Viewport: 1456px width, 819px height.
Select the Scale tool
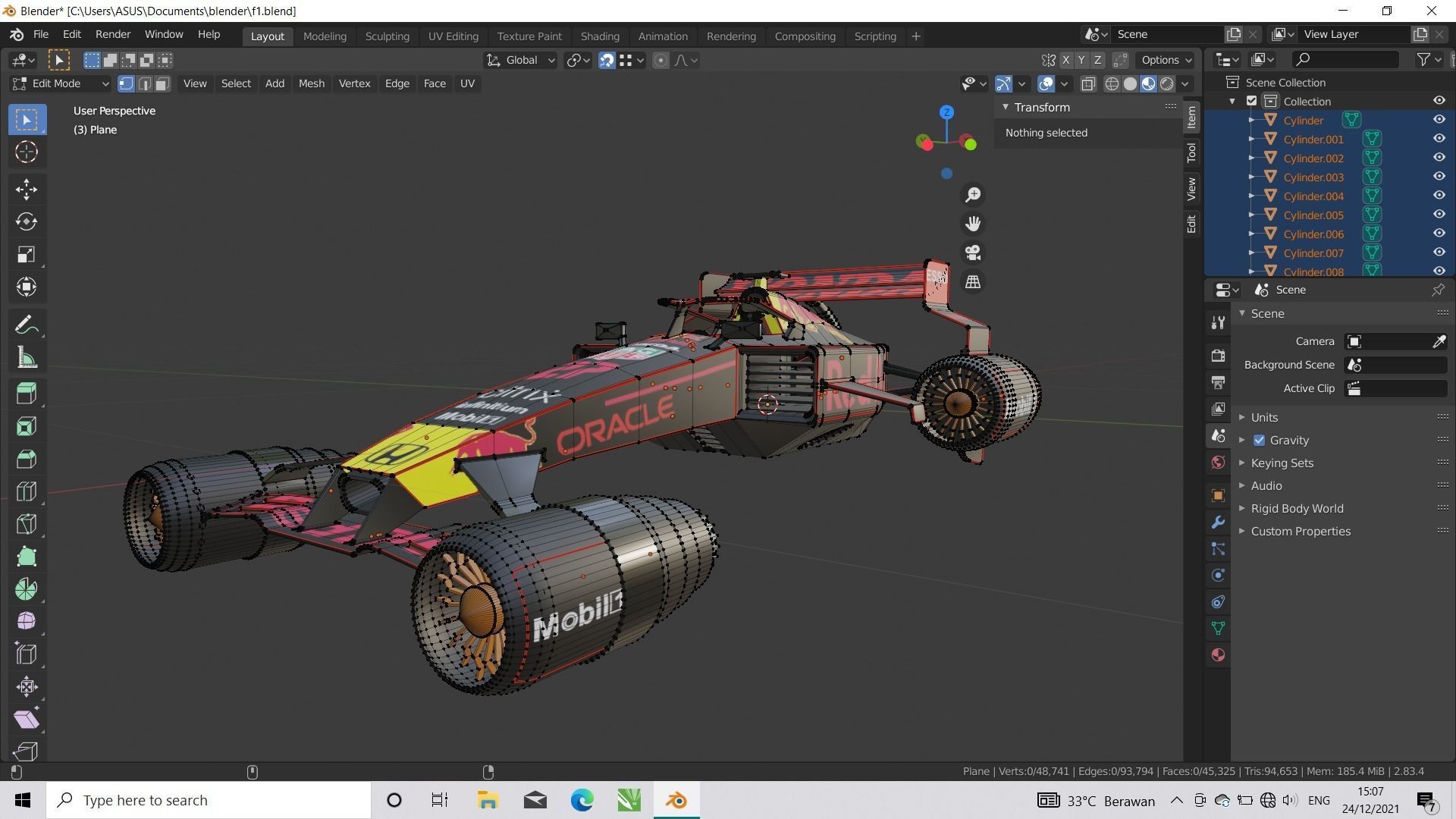coord(27,254)
